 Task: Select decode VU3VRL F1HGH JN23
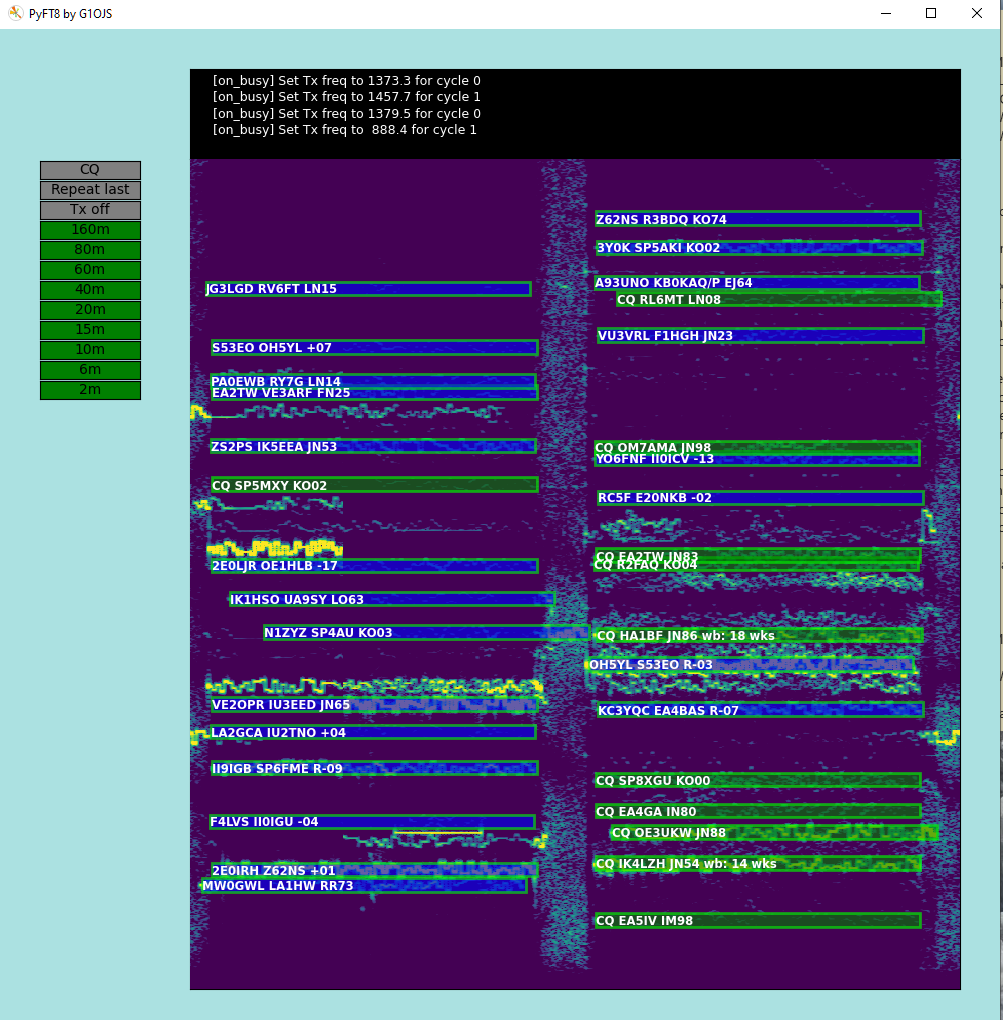click(760, 336)
